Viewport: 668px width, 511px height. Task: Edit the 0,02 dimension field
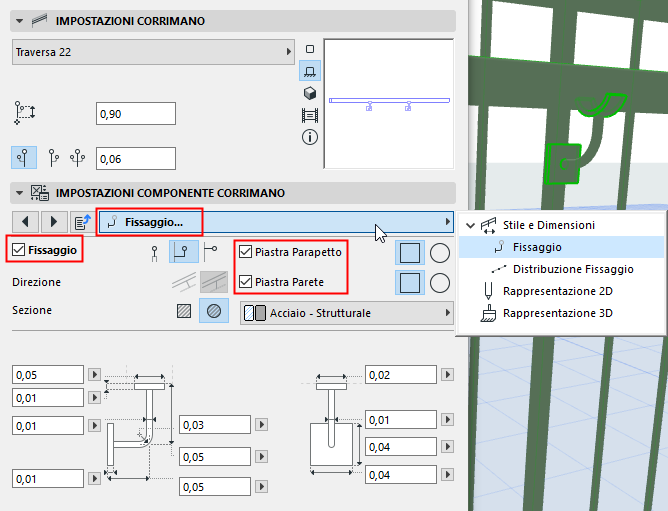(x=401, y=375)
